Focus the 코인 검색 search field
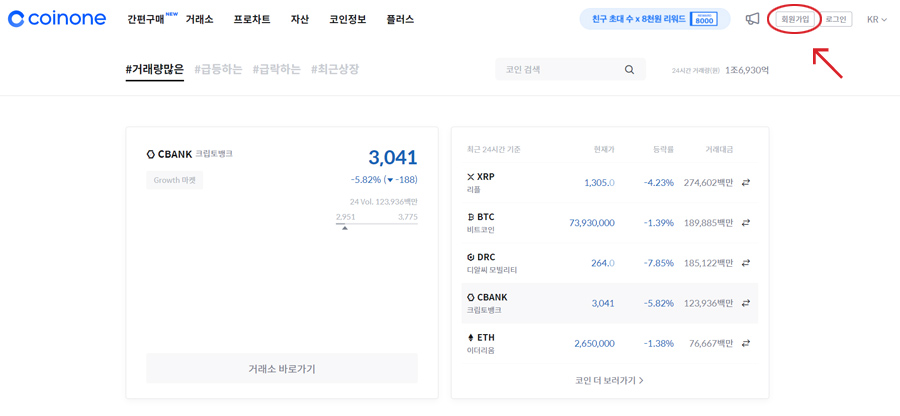Screen dimensions: 900x416 point(570,70)
